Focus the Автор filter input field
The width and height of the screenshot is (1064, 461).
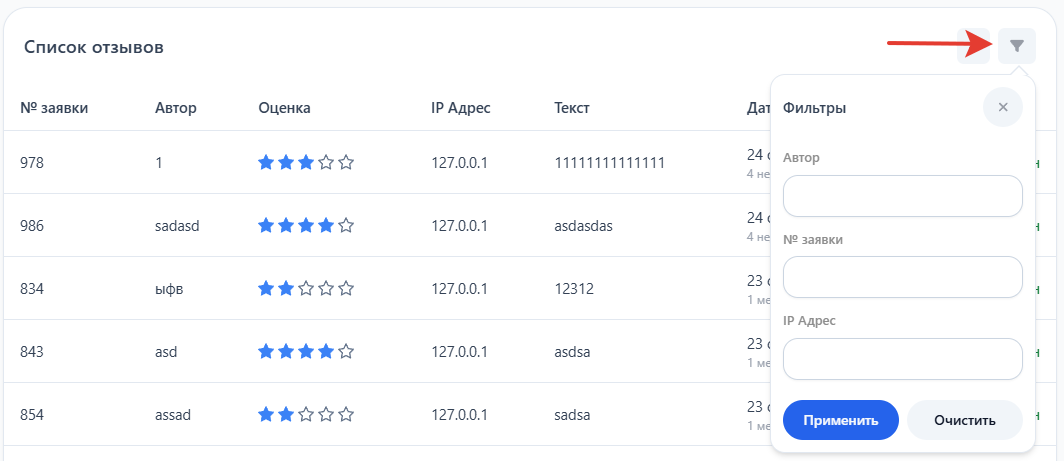(x=902, y=196)
